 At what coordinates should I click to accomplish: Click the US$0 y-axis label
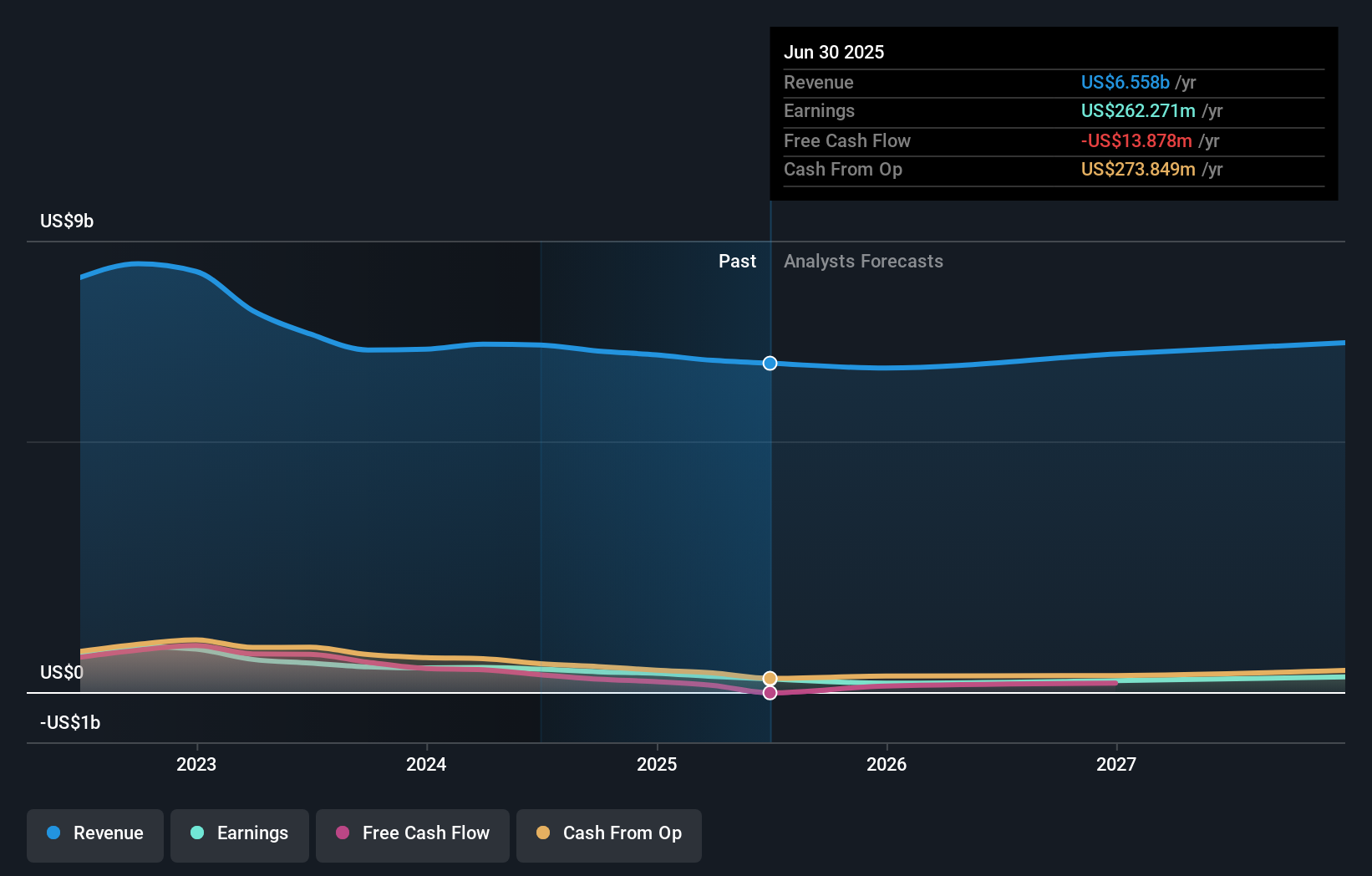pos(62,672)
